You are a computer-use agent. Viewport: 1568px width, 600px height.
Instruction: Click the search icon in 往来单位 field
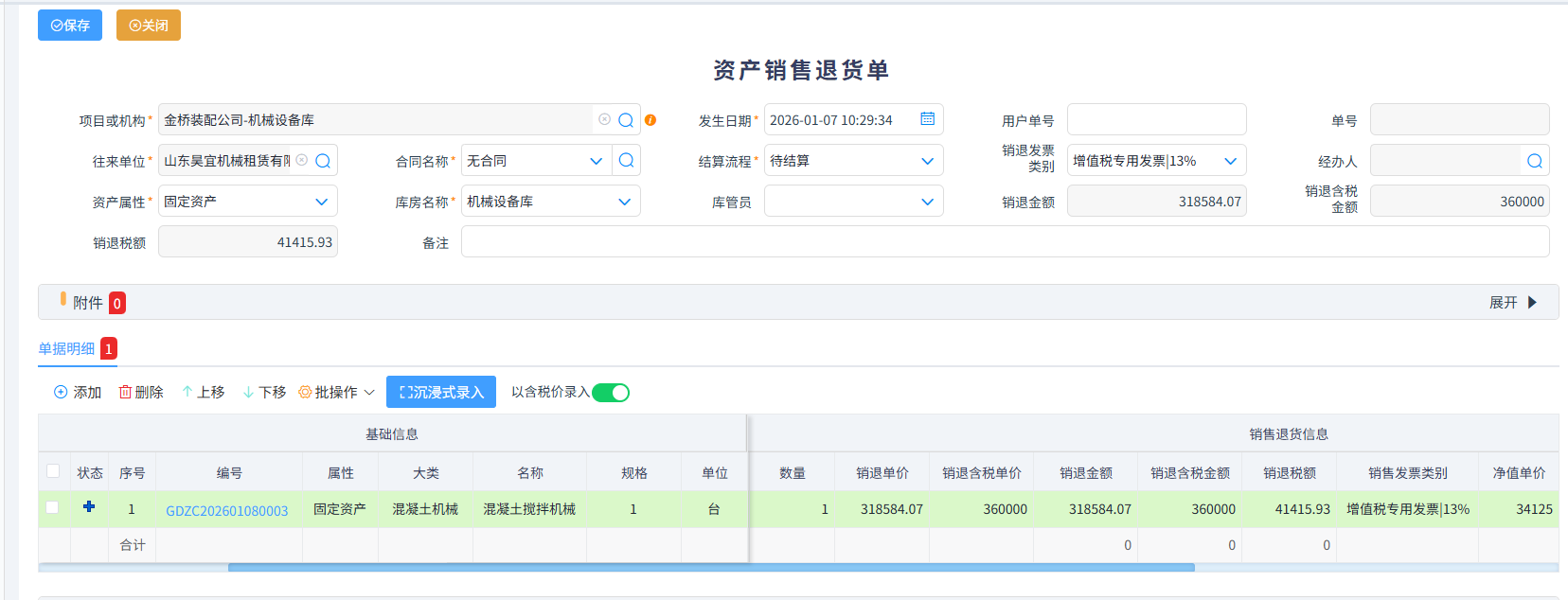pyautogui.click(x=323, y=161)
